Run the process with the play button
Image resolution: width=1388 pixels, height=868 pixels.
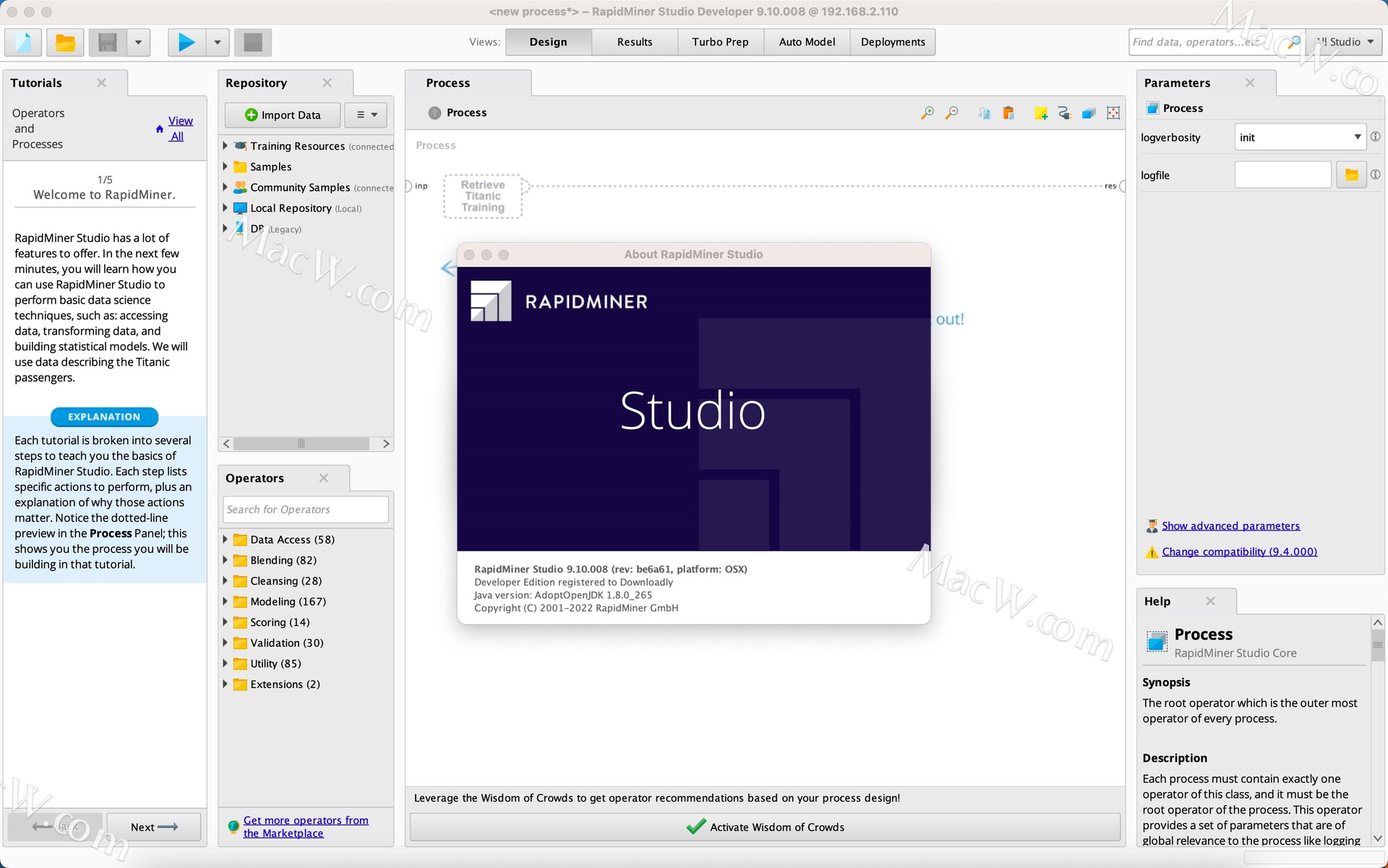click(186, 43)
